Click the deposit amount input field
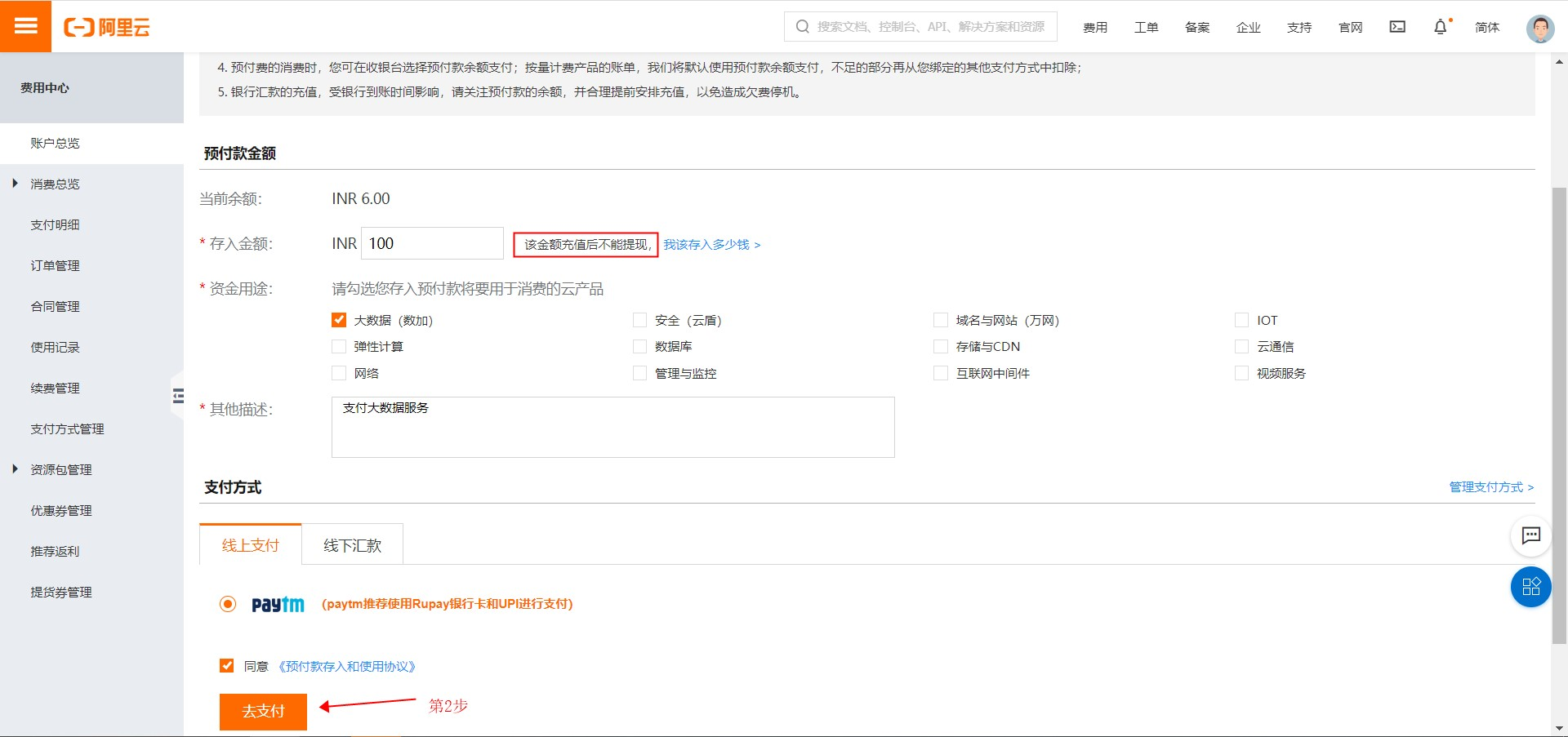The width and height of the screenshot is (1568, 737). tap(431, 242)
